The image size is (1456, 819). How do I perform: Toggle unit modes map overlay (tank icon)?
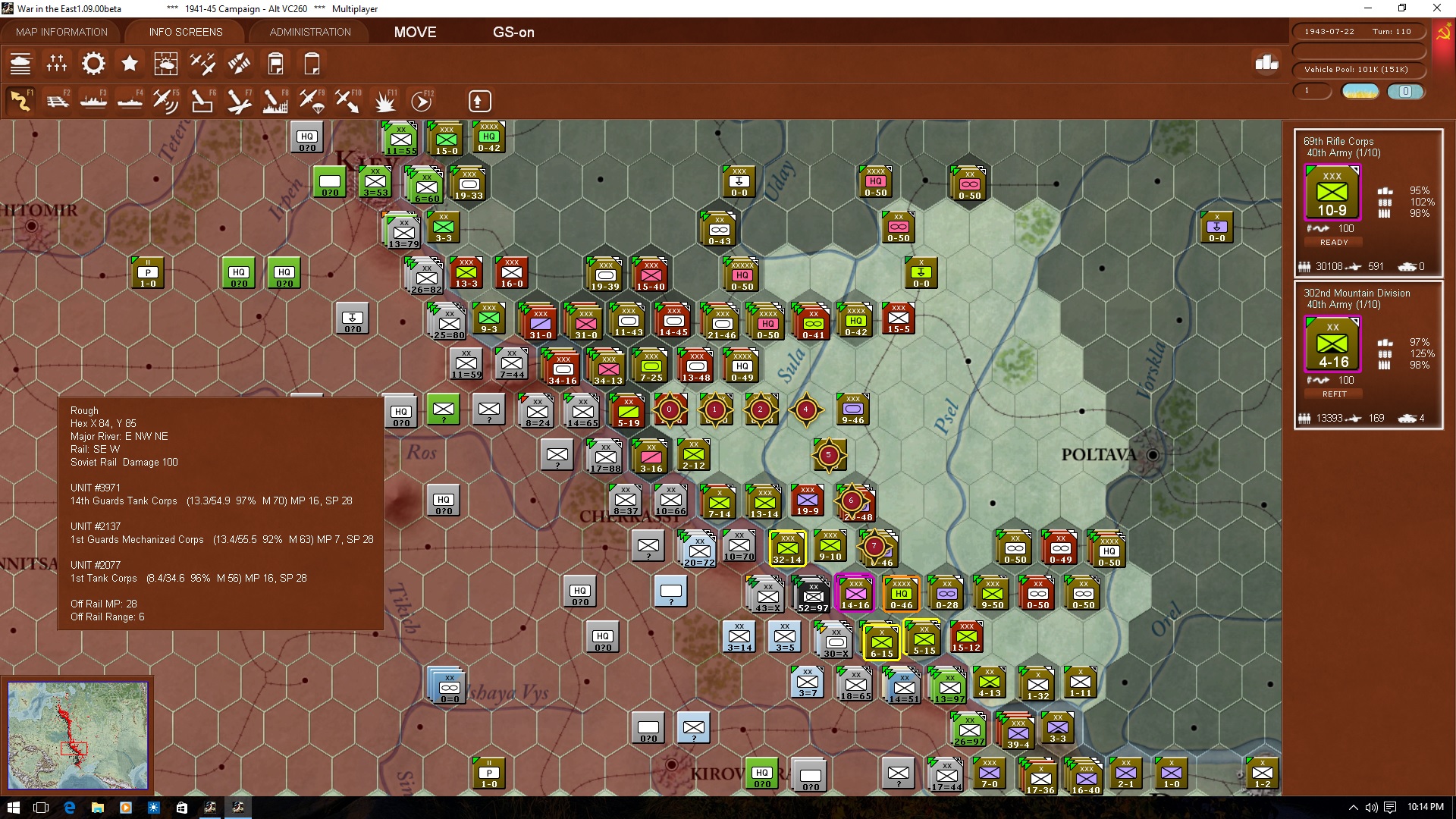pyautogui.click(x=20, y=64)
